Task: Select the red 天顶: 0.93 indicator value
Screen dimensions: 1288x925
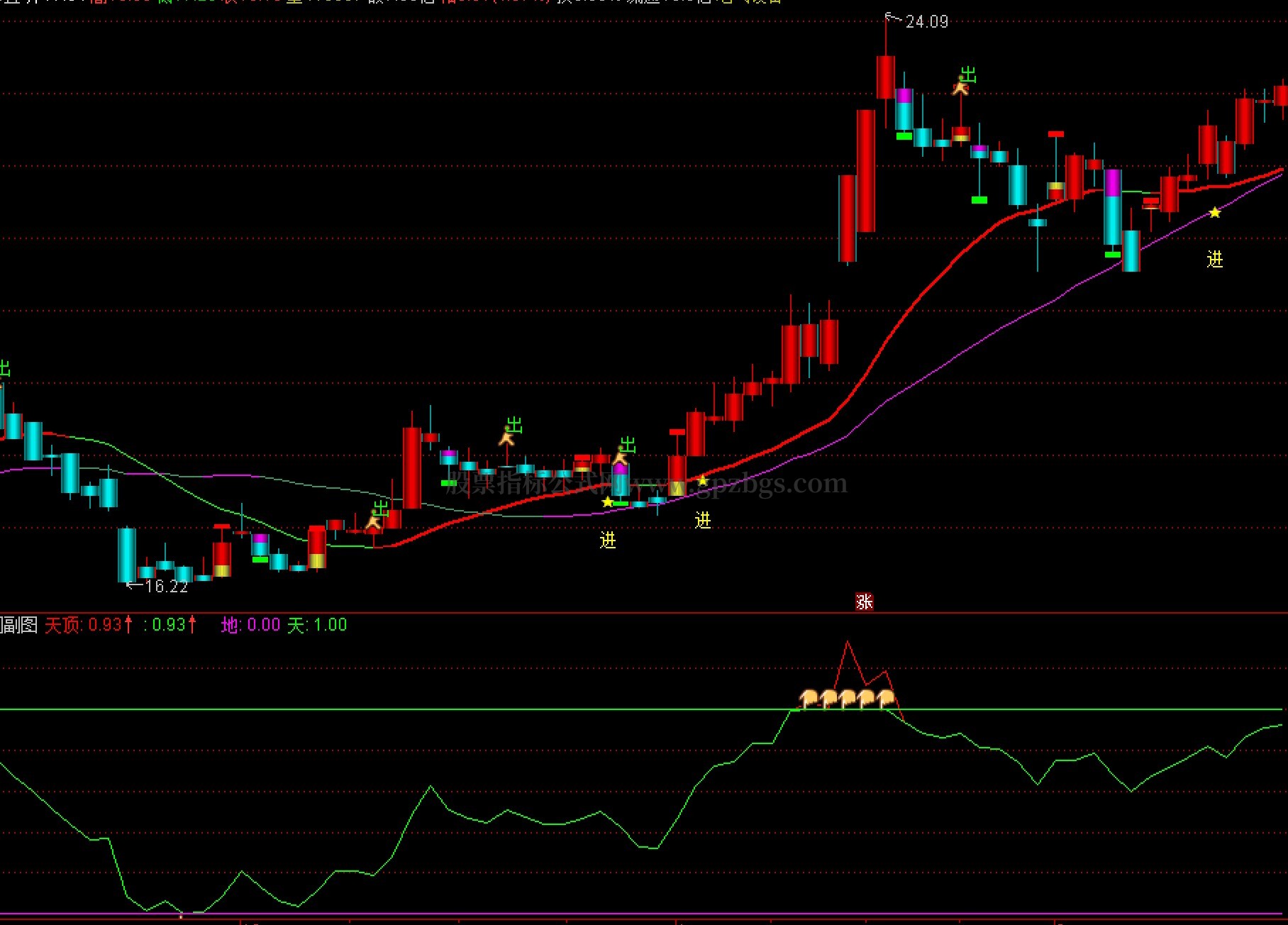Action: 89,624
